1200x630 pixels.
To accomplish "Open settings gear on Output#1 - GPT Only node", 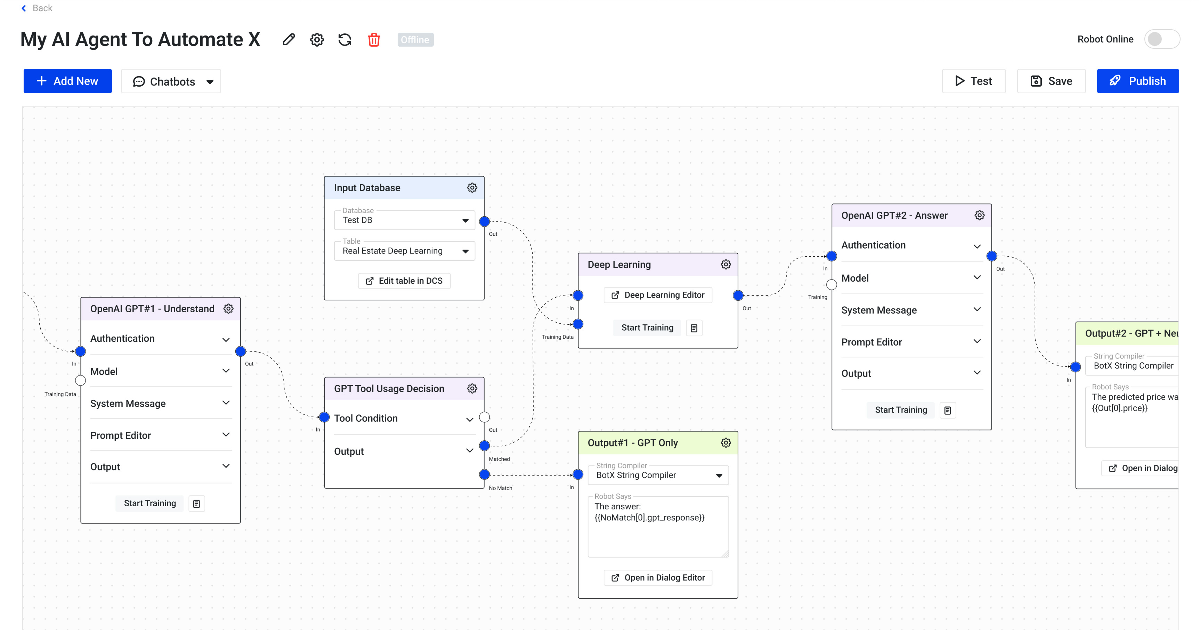I will (726, 441).
